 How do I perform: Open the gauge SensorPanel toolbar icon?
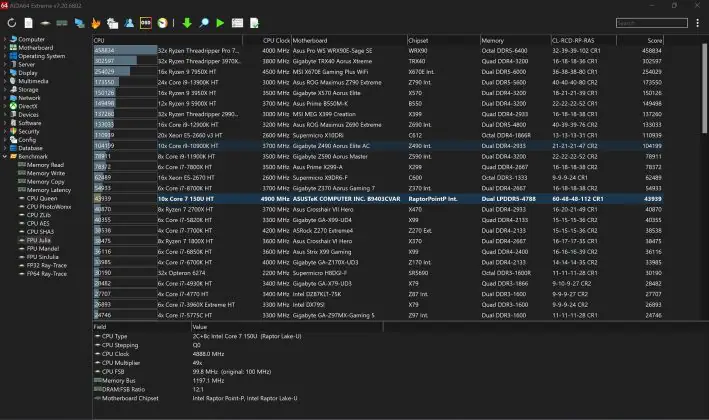click(x=162, y=23)
